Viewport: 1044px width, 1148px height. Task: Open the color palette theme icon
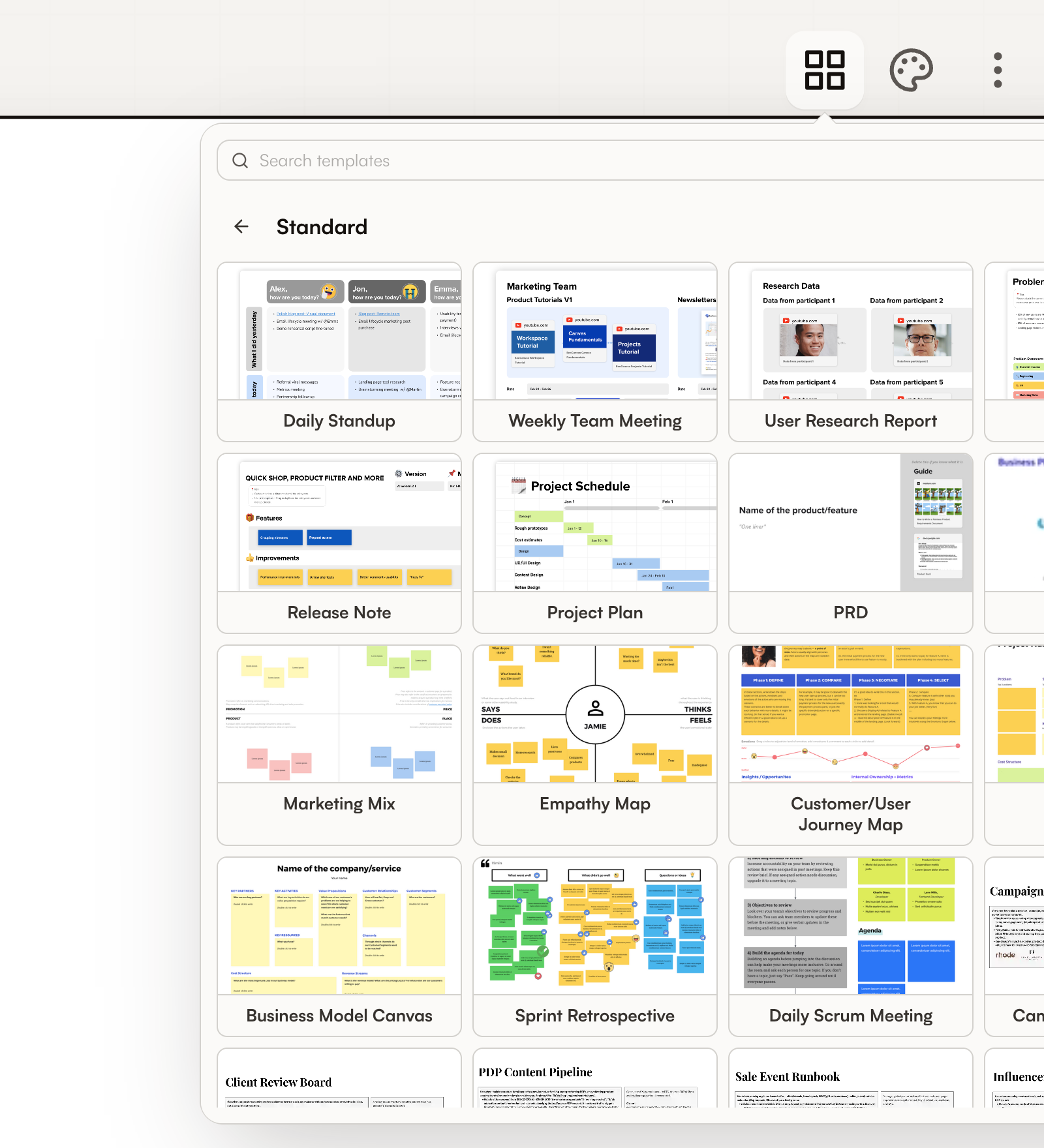pos(912,70)
